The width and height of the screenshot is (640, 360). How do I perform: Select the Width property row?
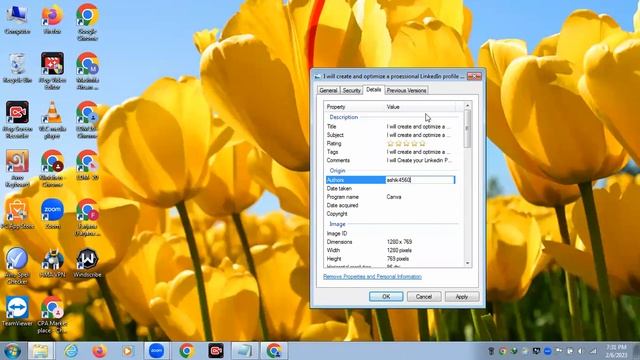[392, 250]
